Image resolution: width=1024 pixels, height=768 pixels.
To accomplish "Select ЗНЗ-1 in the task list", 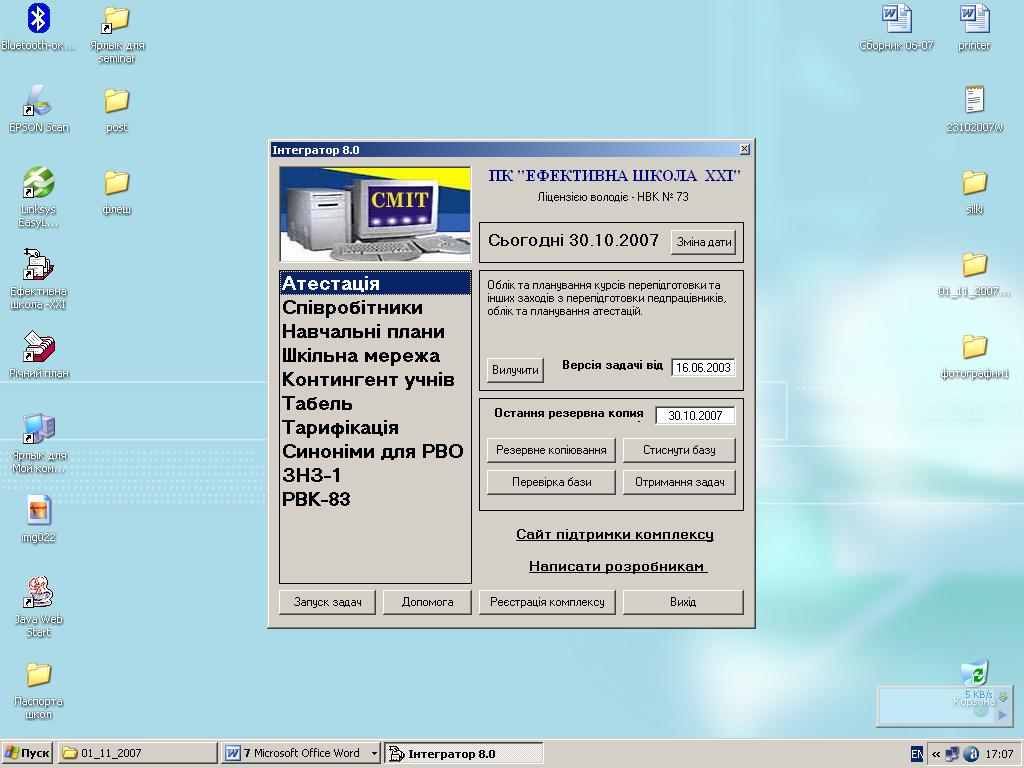I will coord(375,475).
